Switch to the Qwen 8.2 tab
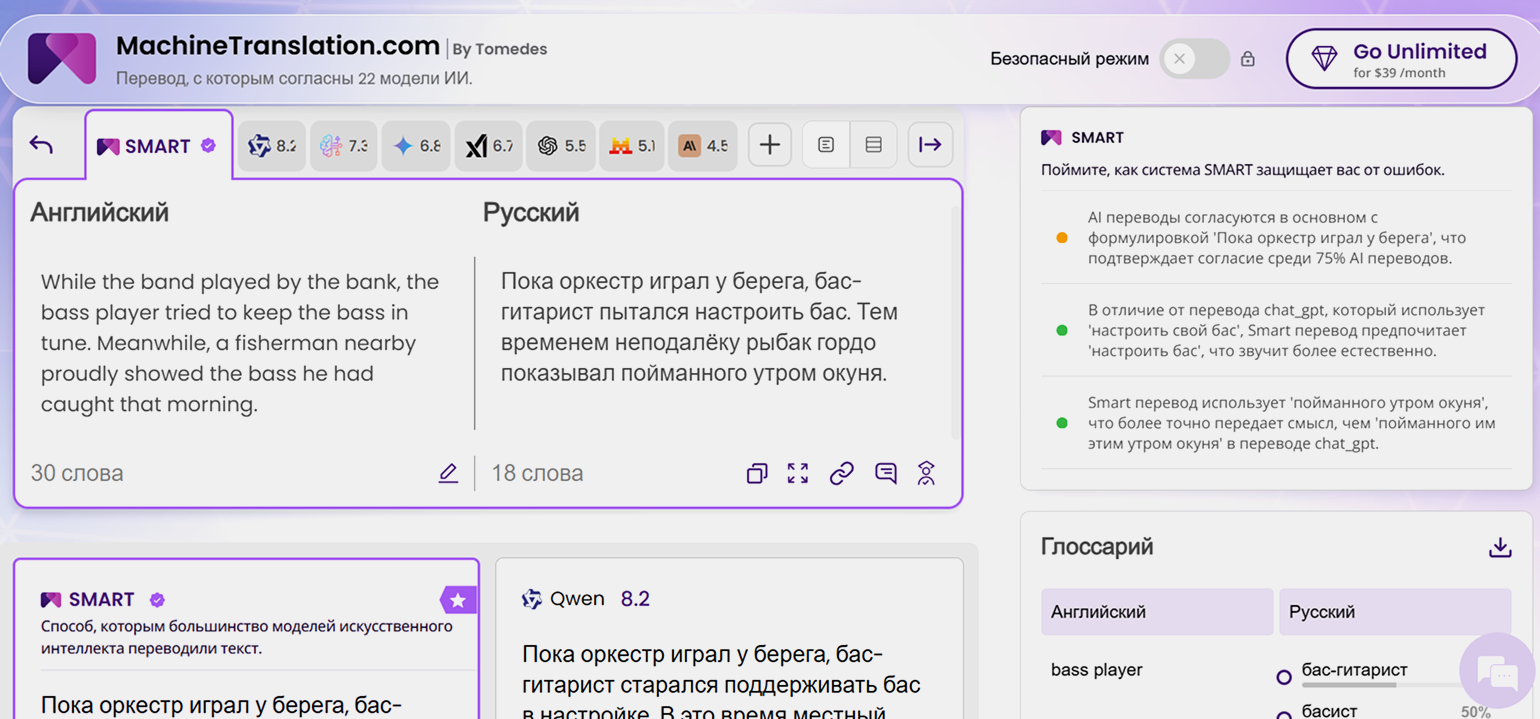The image size is (1540, 719). pyautogui.click(x=272, y=146)
